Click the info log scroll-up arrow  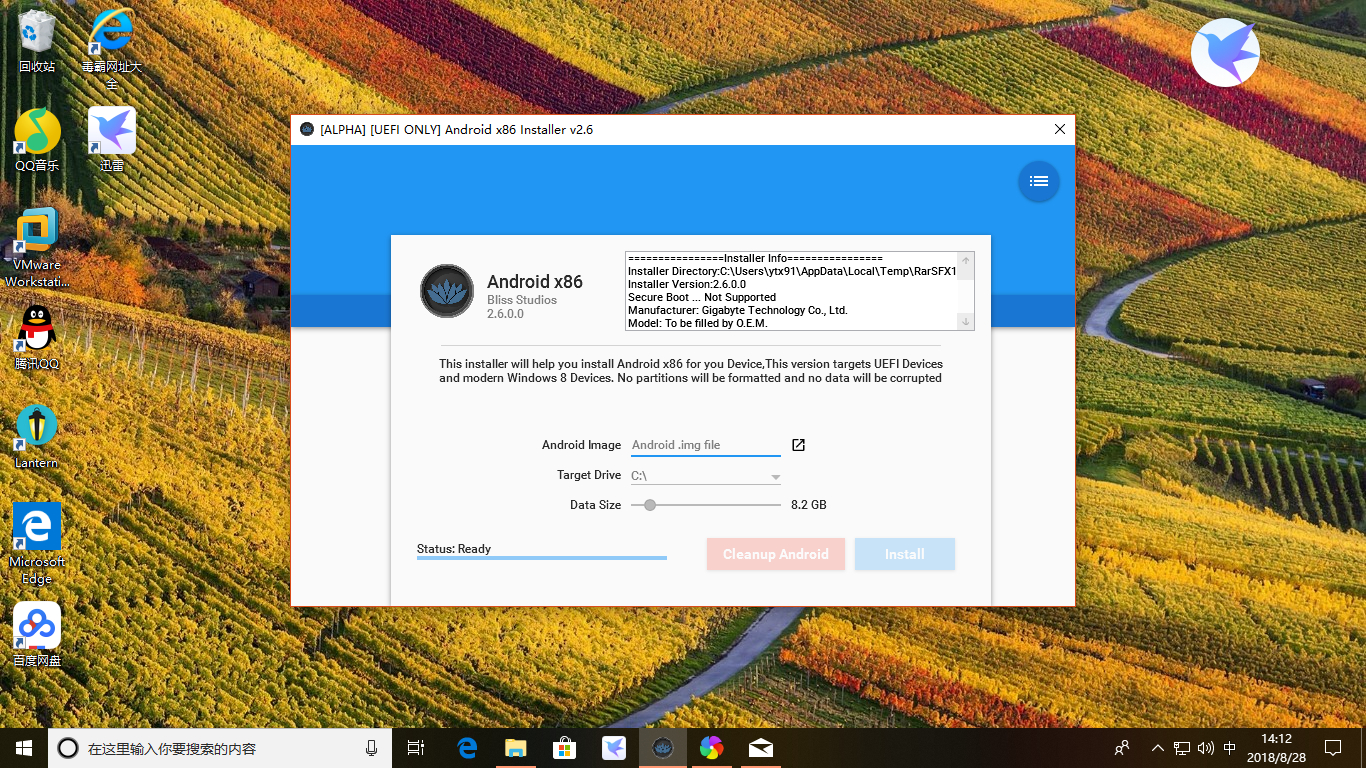coord(965,259)
